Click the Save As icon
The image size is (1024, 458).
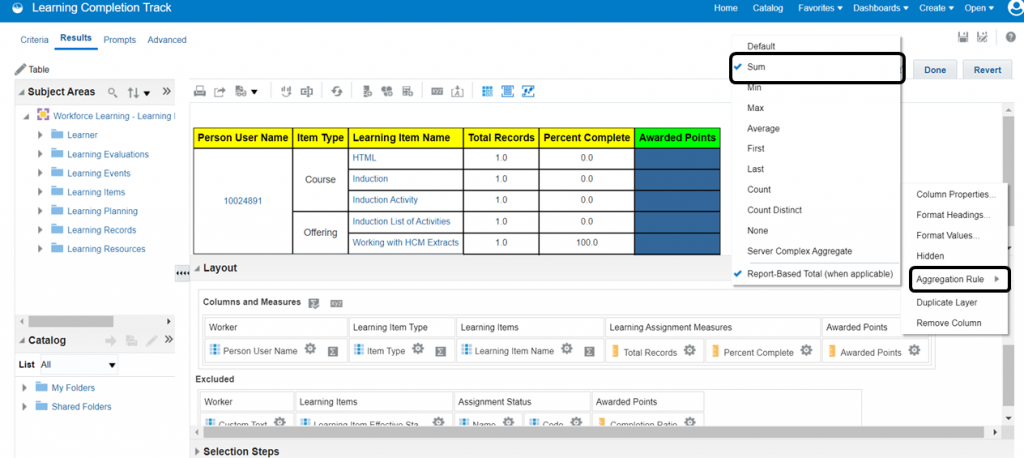click(982, 37)
